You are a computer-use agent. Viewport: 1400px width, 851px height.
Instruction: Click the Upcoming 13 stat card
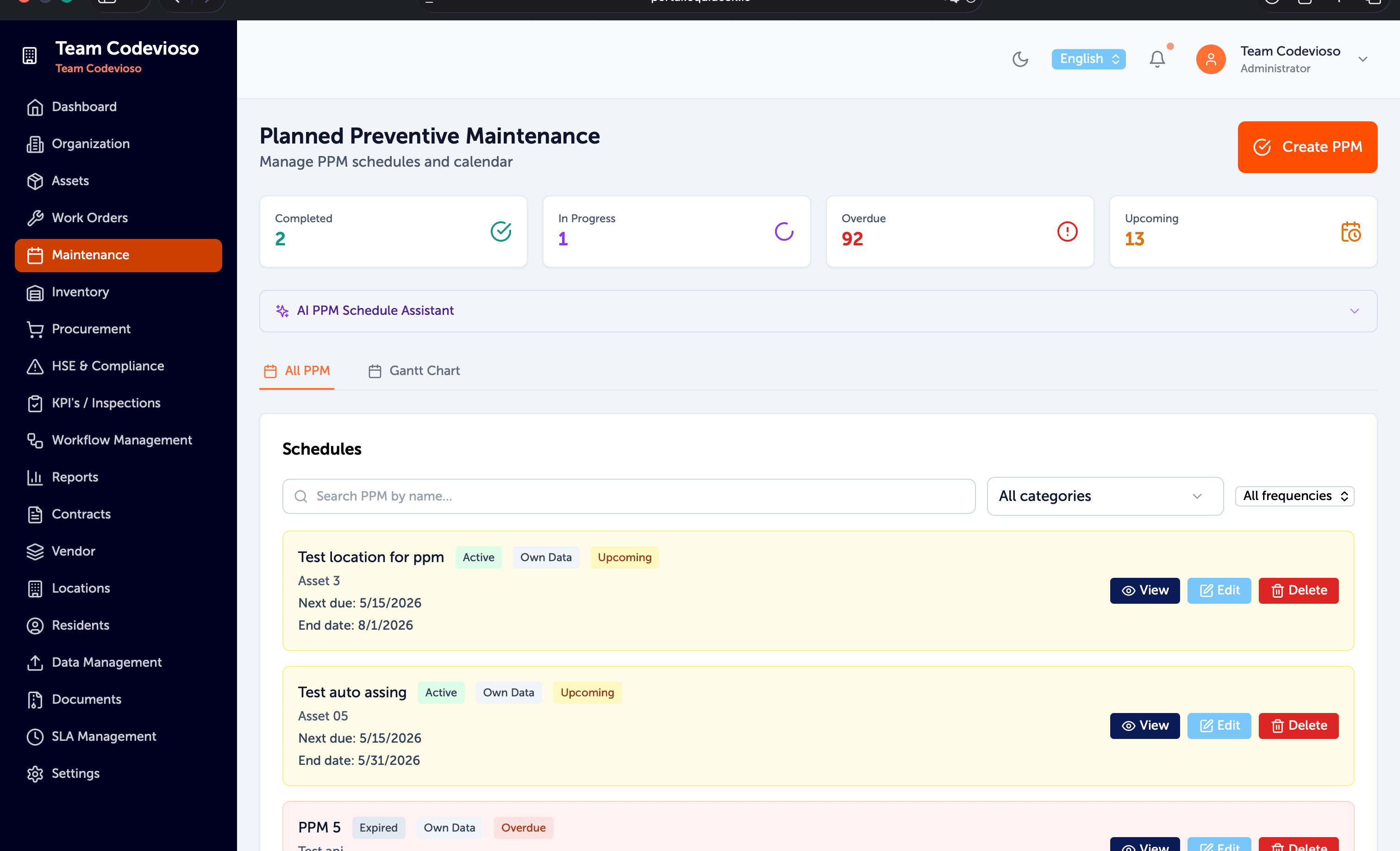[x=1243, y=231]
